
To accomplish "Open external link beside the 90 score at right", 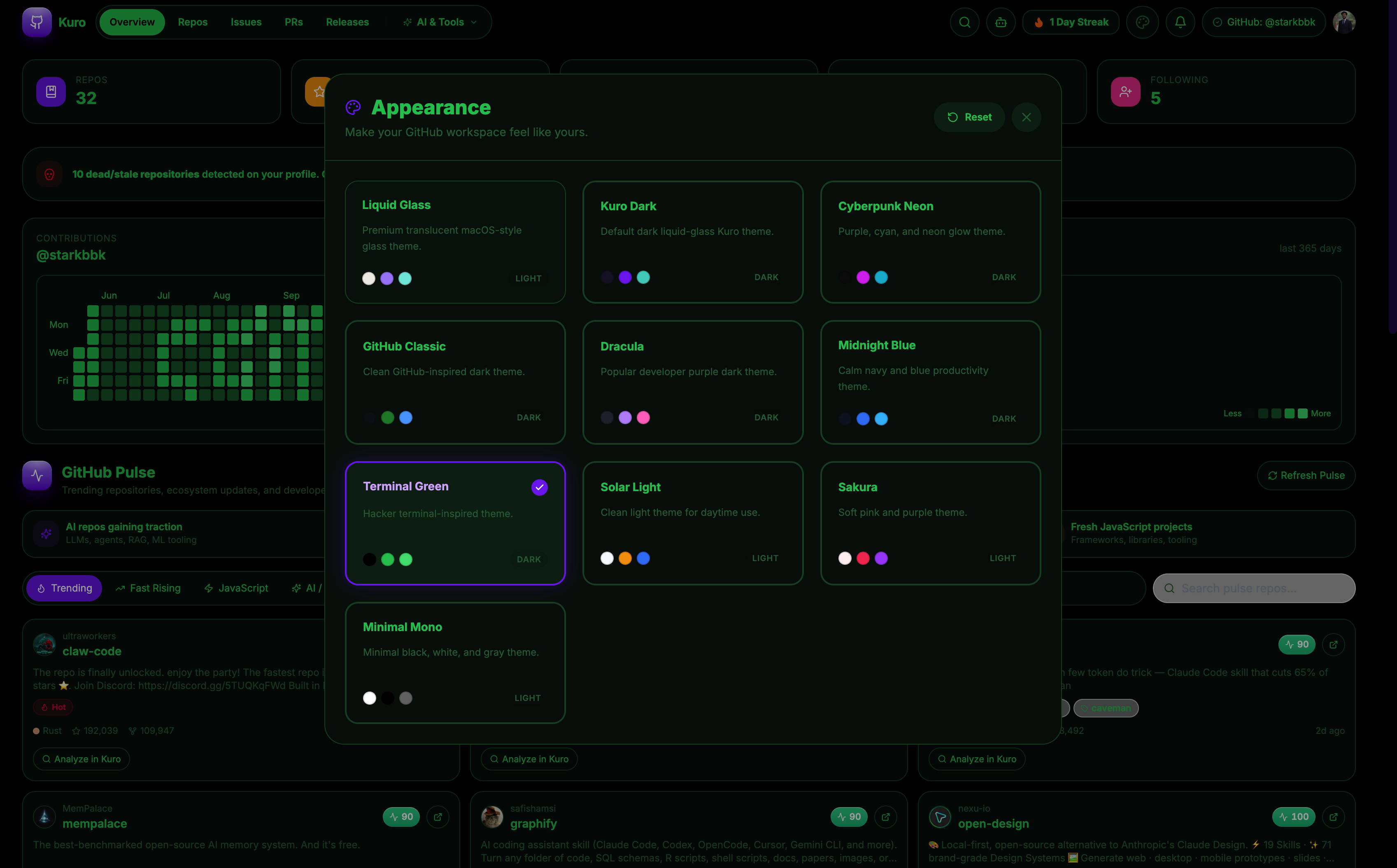I will [1333, 645].
